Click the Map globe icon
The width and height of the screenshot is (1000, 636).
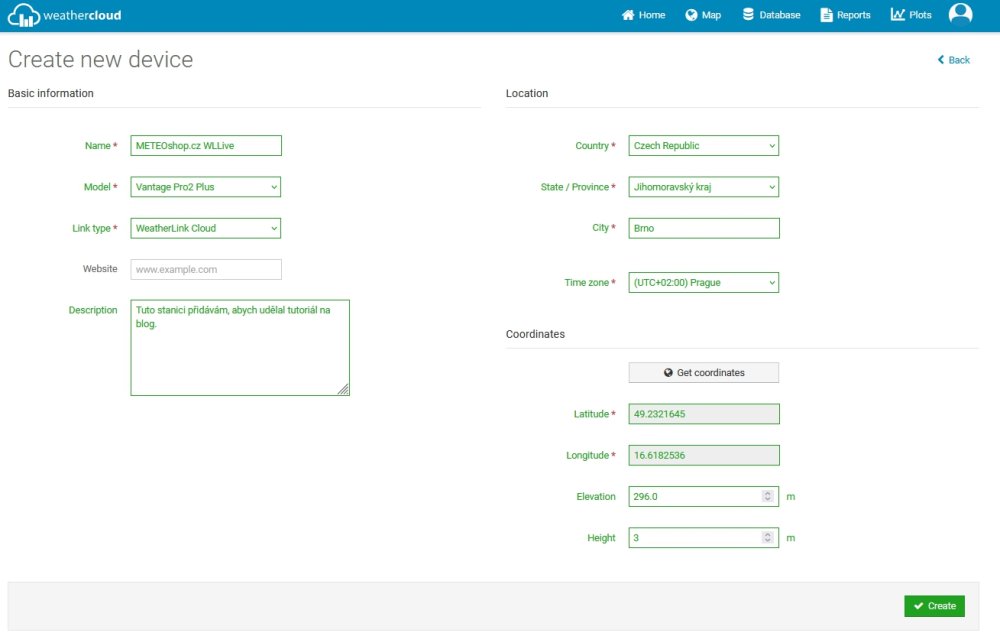[x=691, y=15]
